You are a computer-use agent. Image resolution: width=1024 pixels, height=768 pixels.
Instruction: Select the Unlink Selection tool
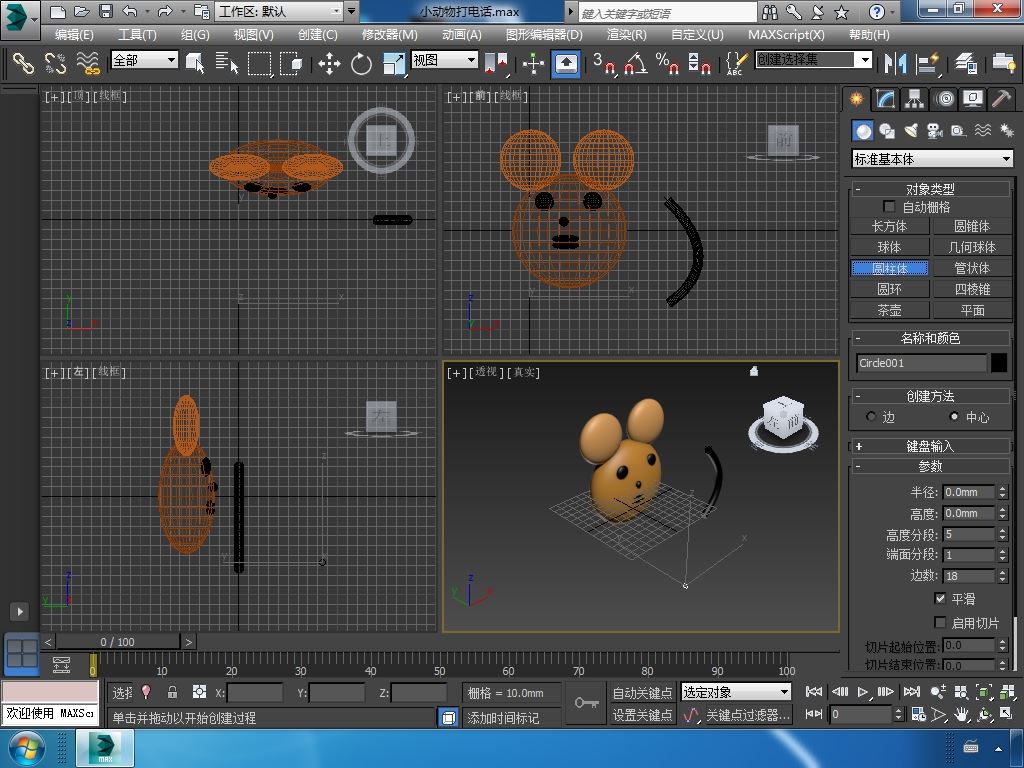coord(56,63)
